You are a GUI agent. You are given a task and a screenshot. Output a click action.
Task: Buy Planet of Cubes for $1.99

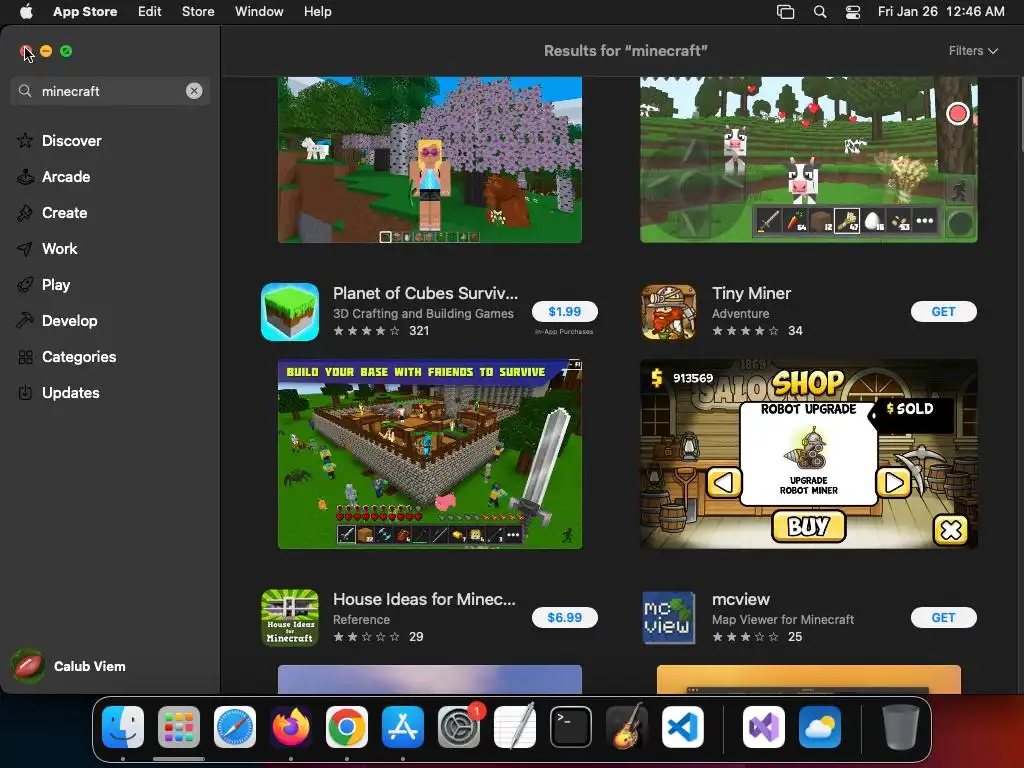(565, 312)
